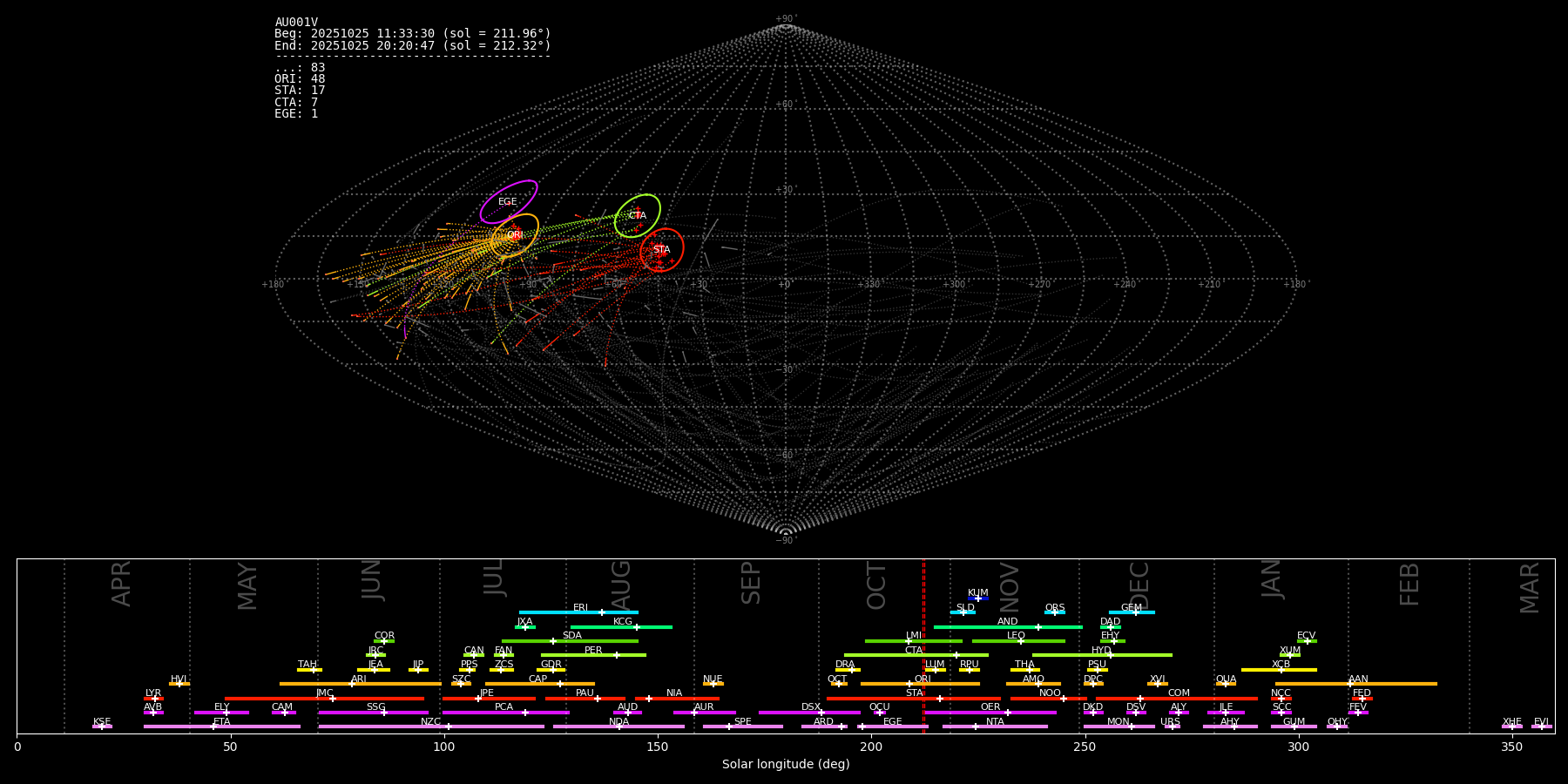Click the AUG month label in timeline
This screenshot has width=1568, height=784.
620,585
